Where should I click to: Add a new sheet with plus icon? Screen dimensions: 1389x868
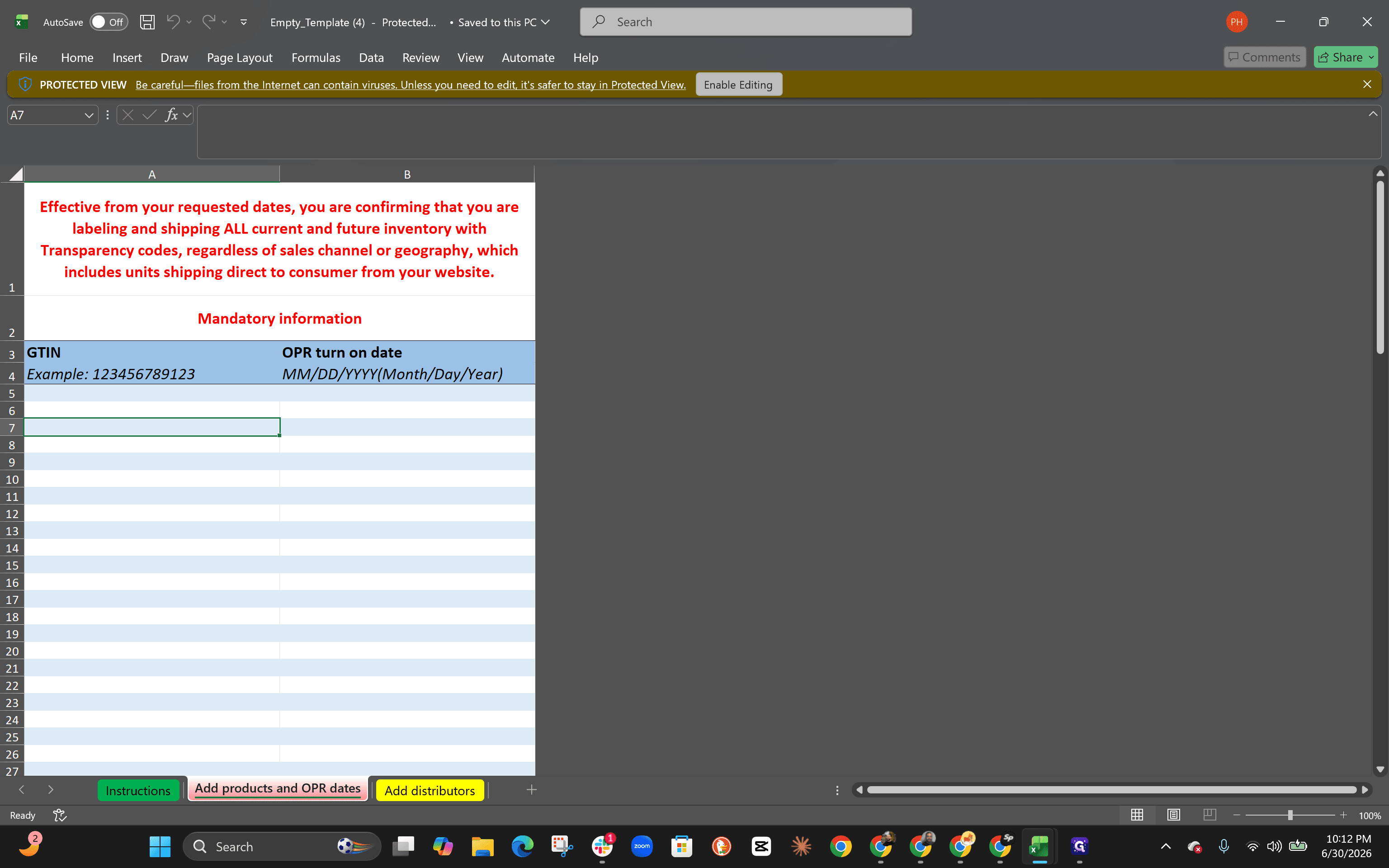531,790
